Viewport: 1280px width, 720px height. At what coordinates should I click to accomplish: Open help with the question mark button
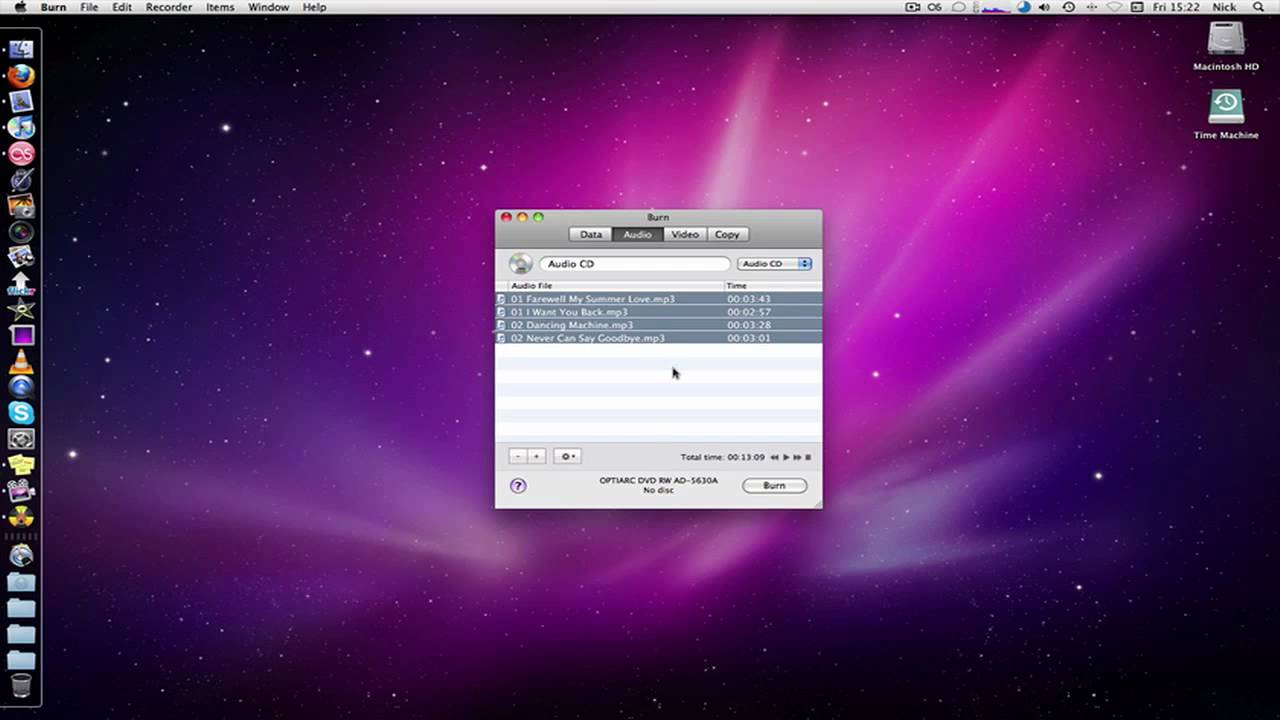pyautogui.click(x=518, y=486)
